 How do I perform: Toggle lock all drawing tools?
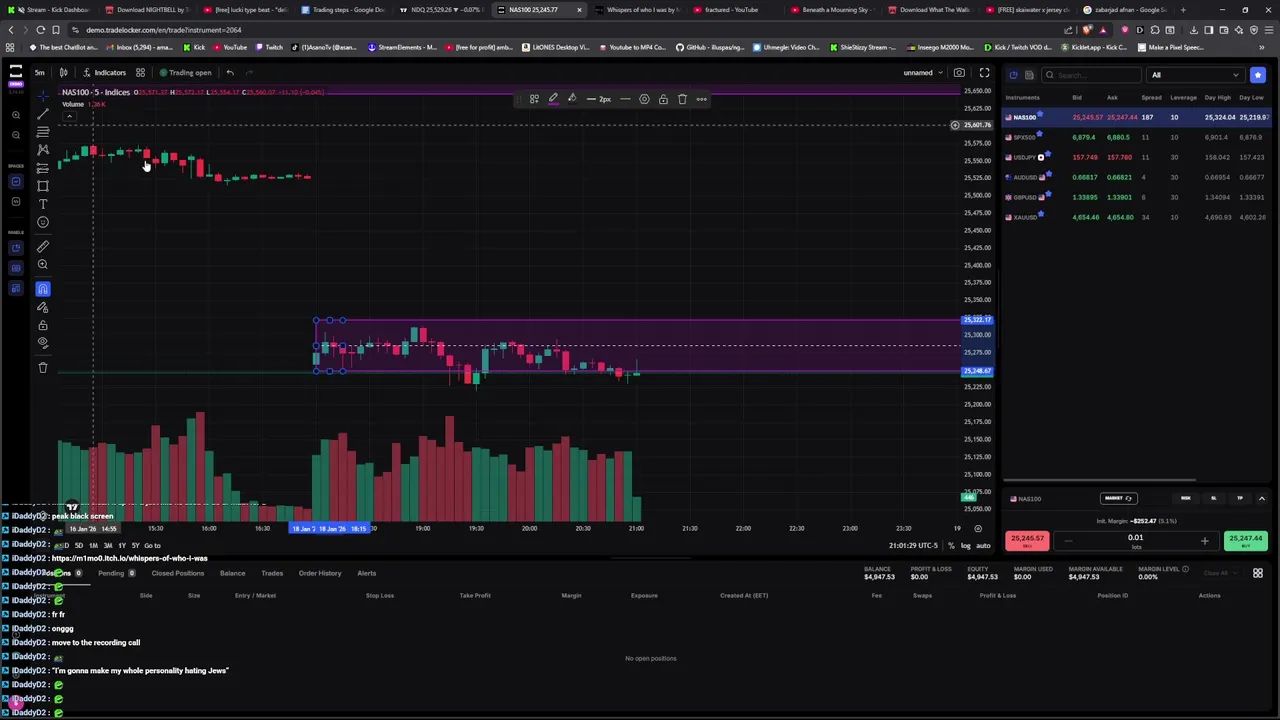point(43,325)
